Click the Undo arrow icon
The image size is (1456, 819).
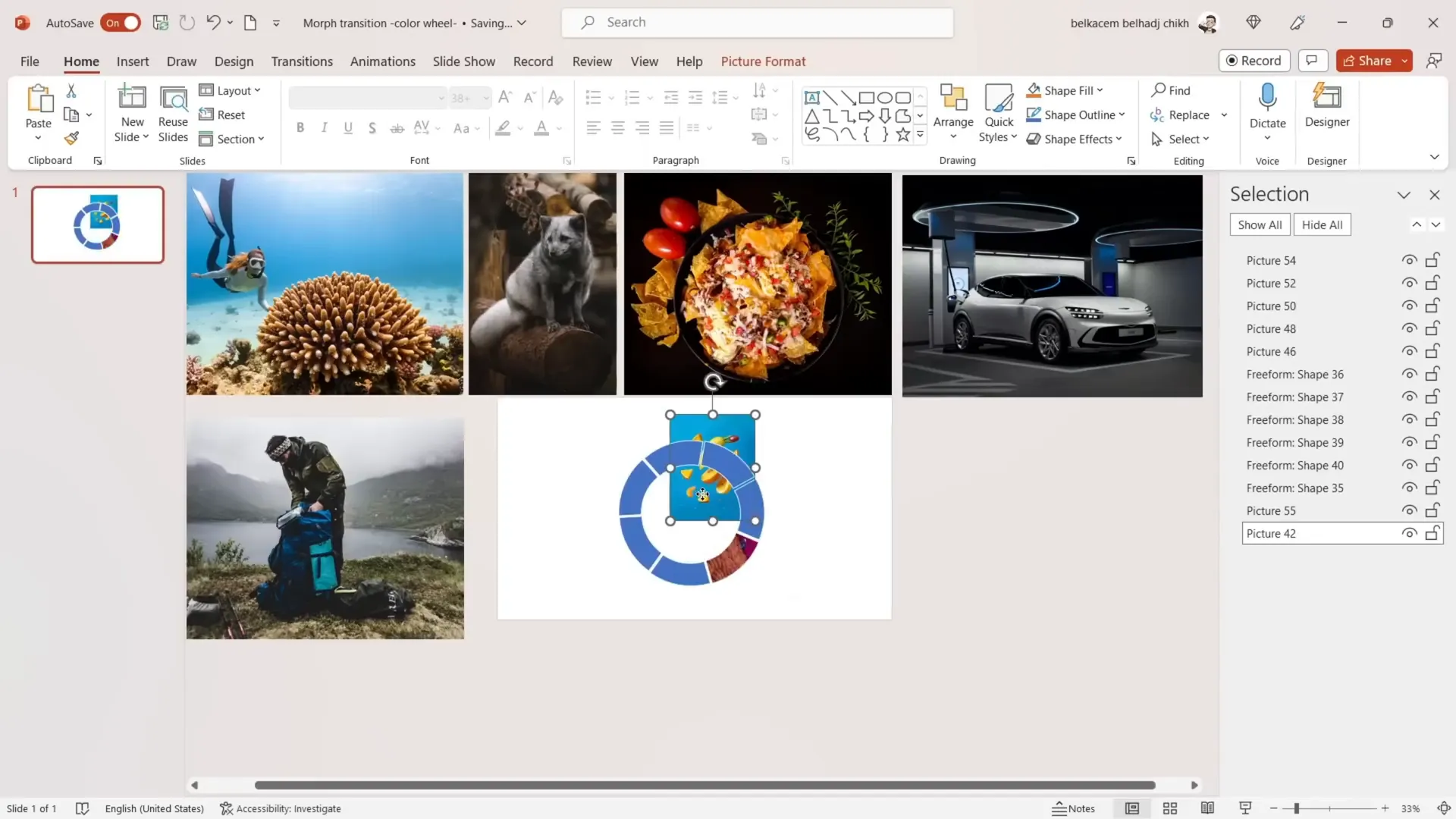[213, 23]
